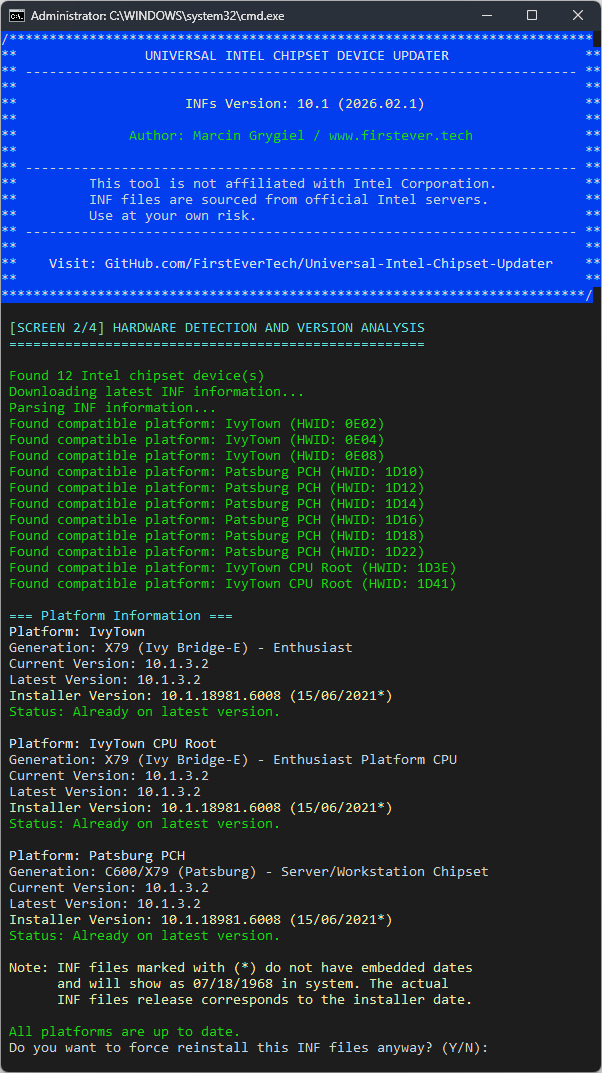This screenshot has width=602, height=1073.
Task: Click the SCREEN 2/4 Hardware Detection heading
Action: coord(216,327)
